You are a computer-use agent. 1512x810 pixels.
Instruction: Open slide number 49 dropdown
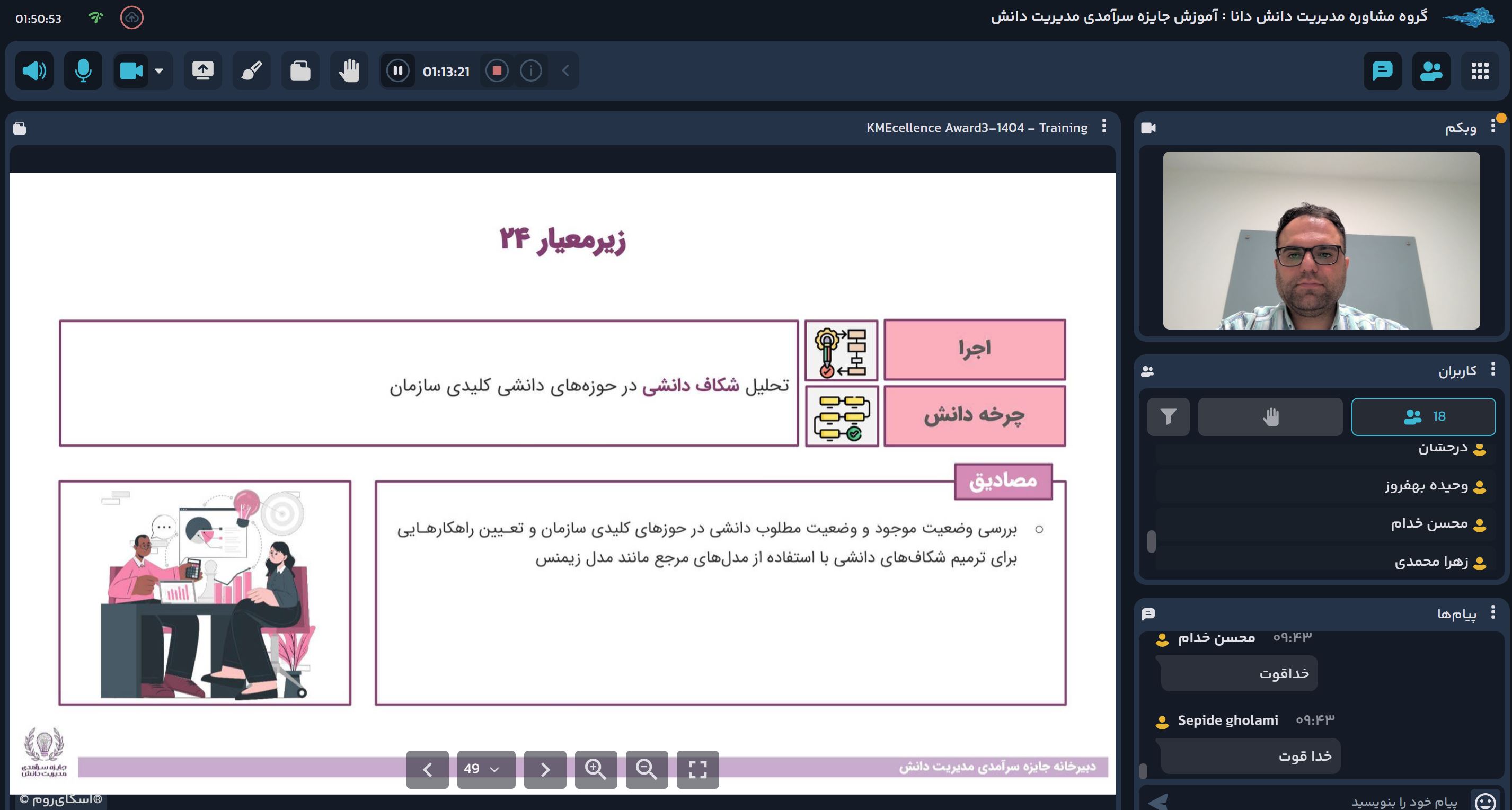[486, 769]
